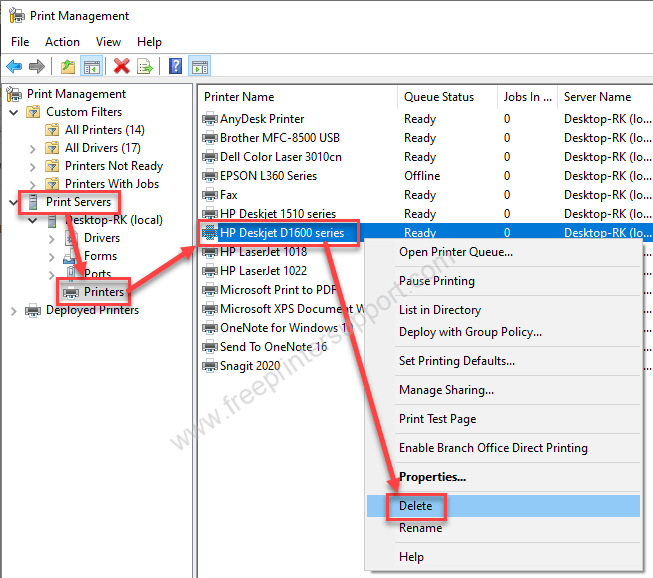Expand the Forms node
Image resolution: width=653 pixels, height=578 pixels.
coord(52,257)
